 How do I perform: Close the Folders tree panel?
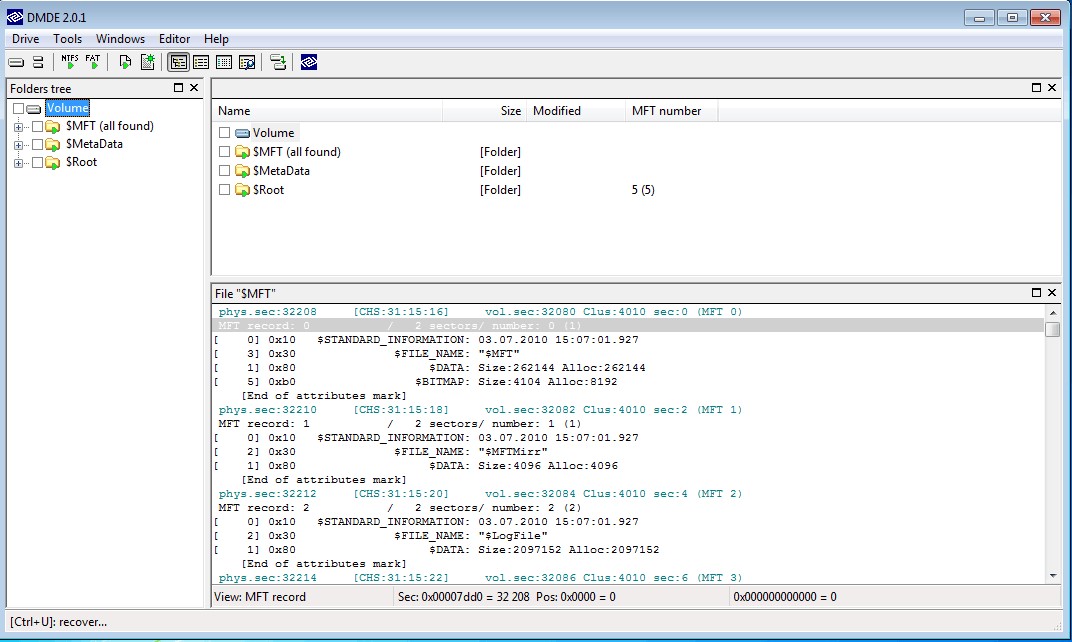(x=194, y=88)
